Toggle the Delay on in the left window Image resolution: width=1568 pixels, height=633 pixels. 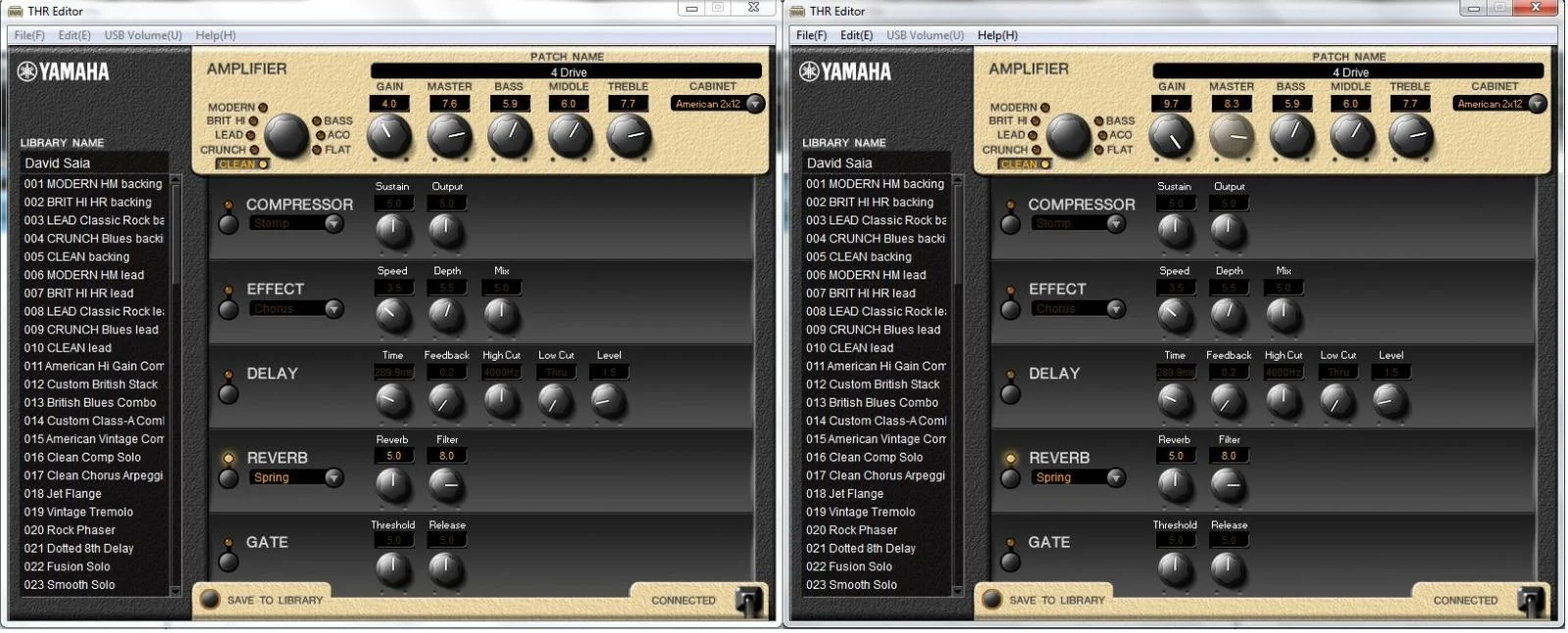pos(228,394)
